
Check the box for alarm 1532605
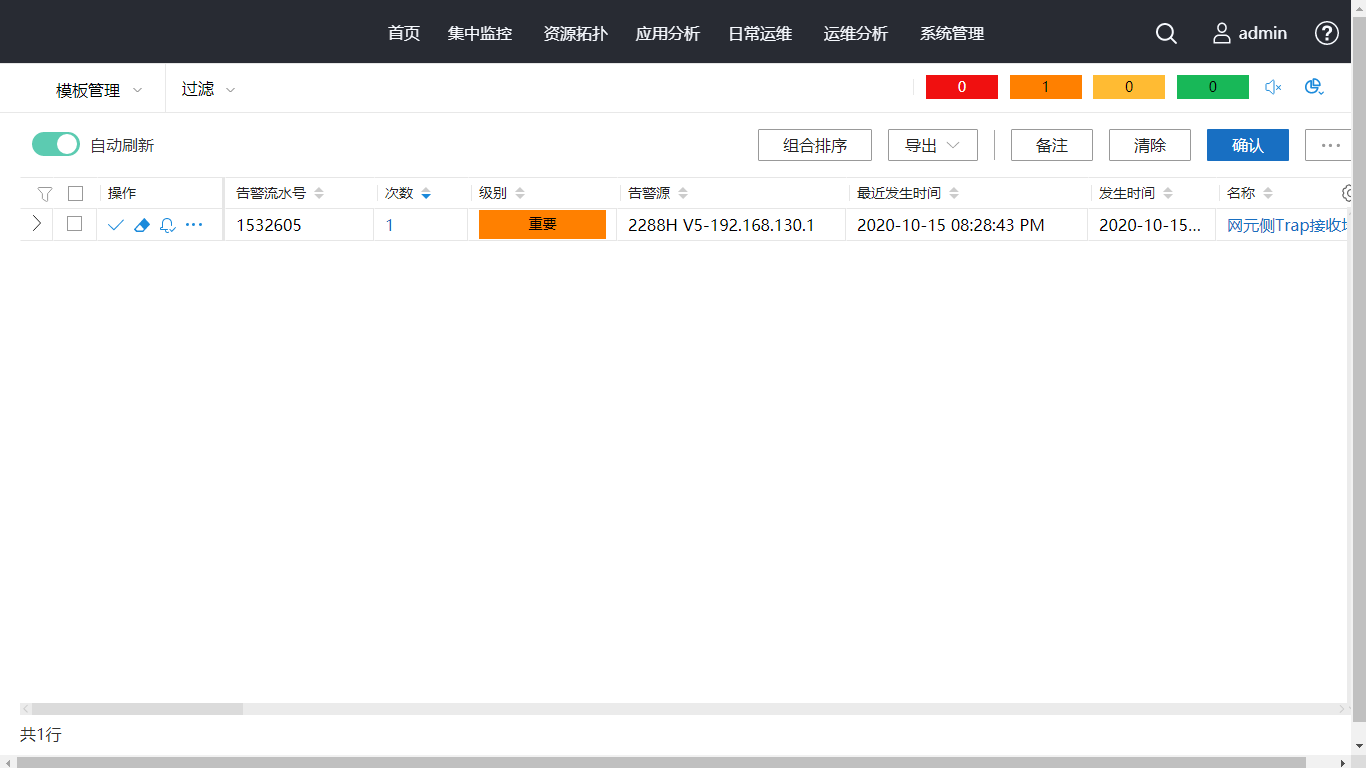click(75, 224)
